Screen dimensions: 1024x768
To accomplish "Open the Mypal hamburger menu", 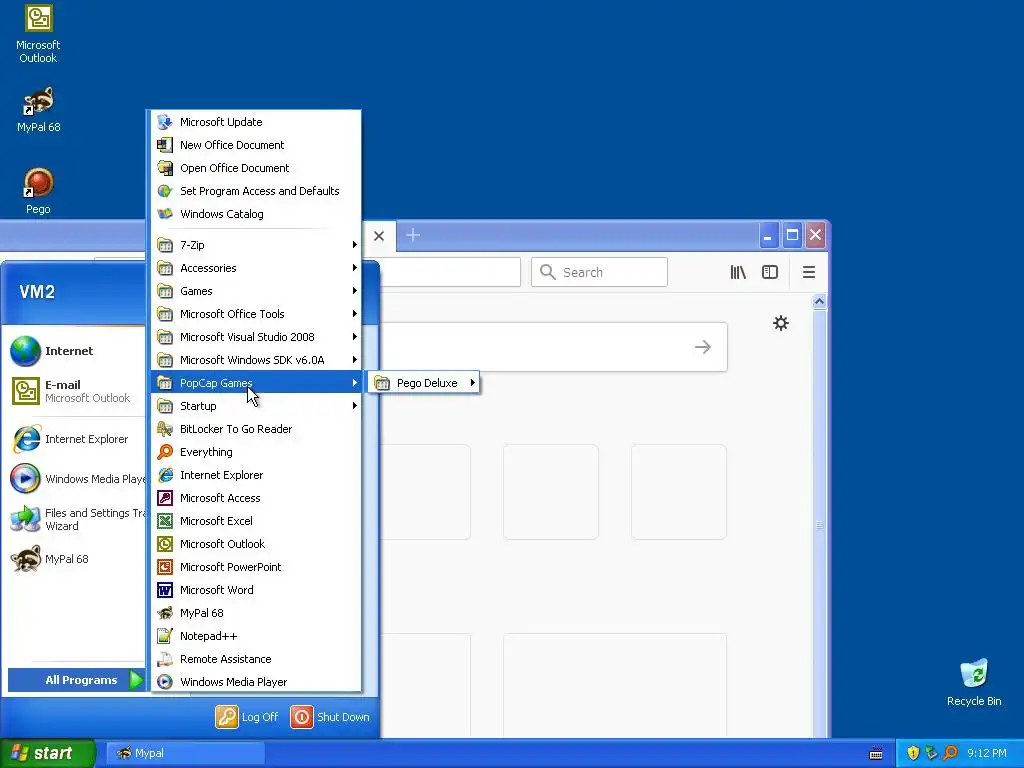I will pos(808,272).
